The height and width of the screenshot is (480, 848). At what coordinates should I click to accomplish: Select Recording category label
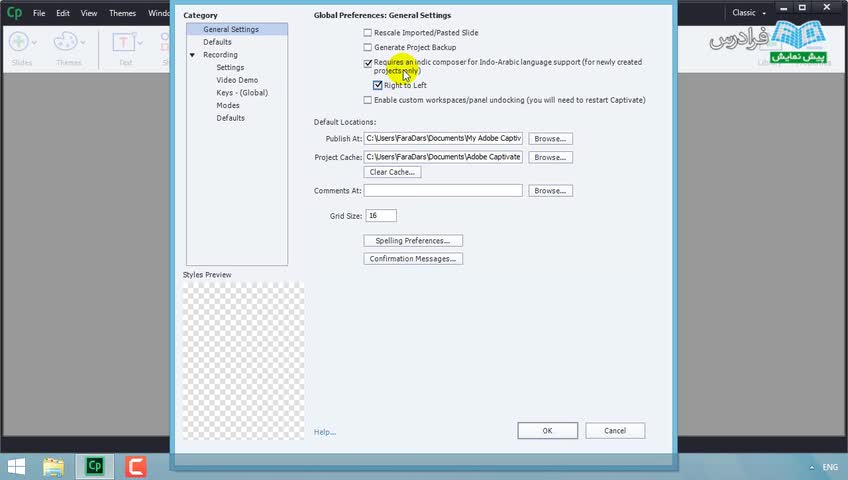pos(220,55)
